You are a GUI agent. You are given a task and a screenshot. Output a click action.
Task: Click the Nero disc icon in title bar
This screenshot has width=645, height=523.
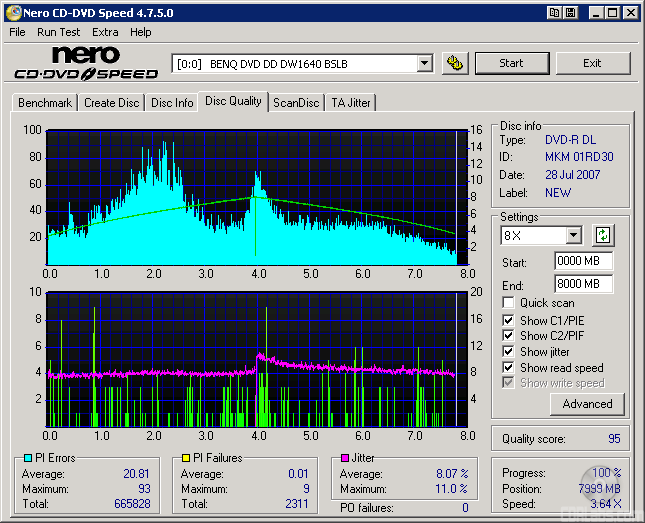click(14, 13)
